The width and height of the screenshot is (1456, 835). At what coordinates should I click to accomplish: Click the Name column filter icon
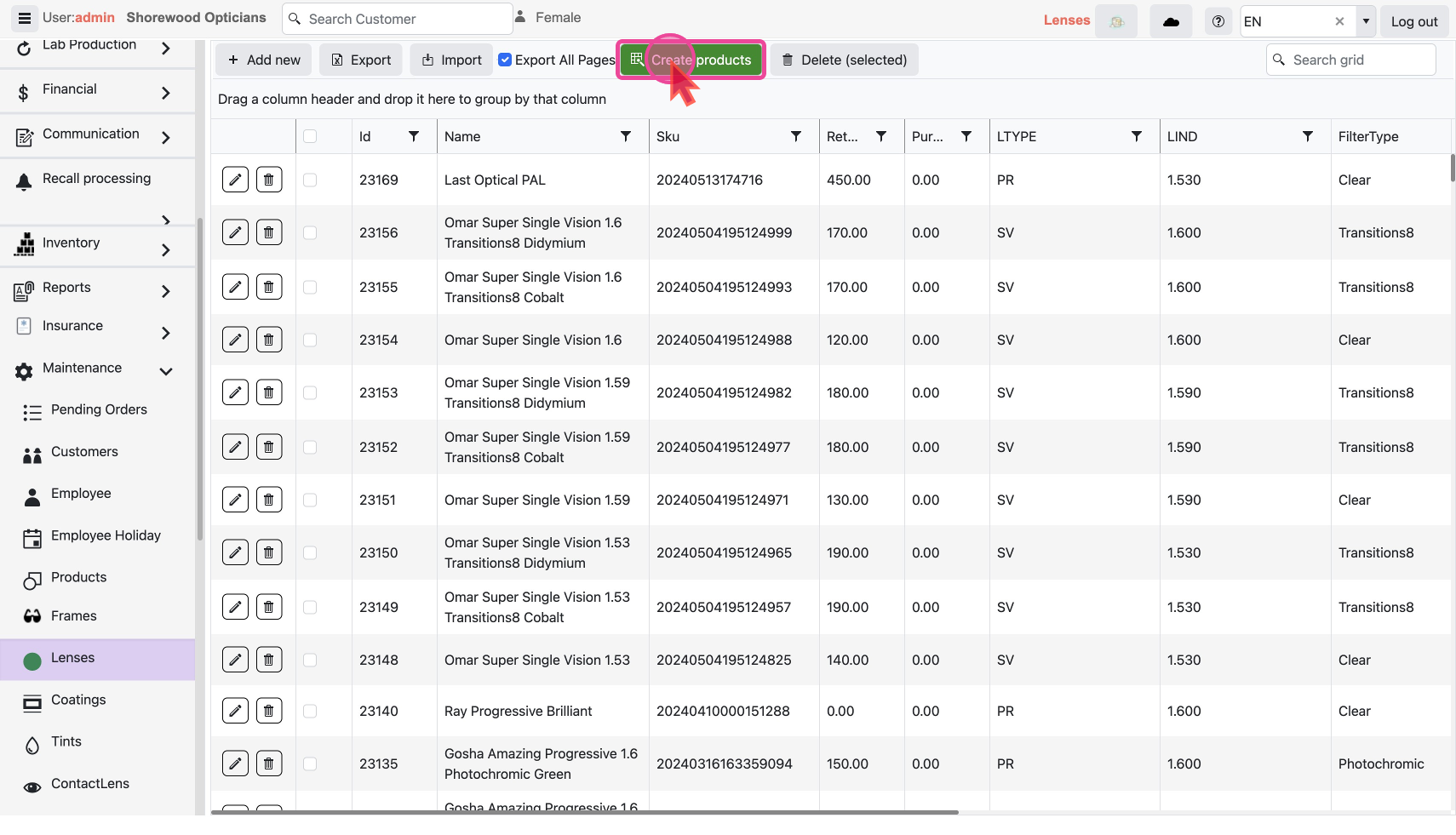626,136
